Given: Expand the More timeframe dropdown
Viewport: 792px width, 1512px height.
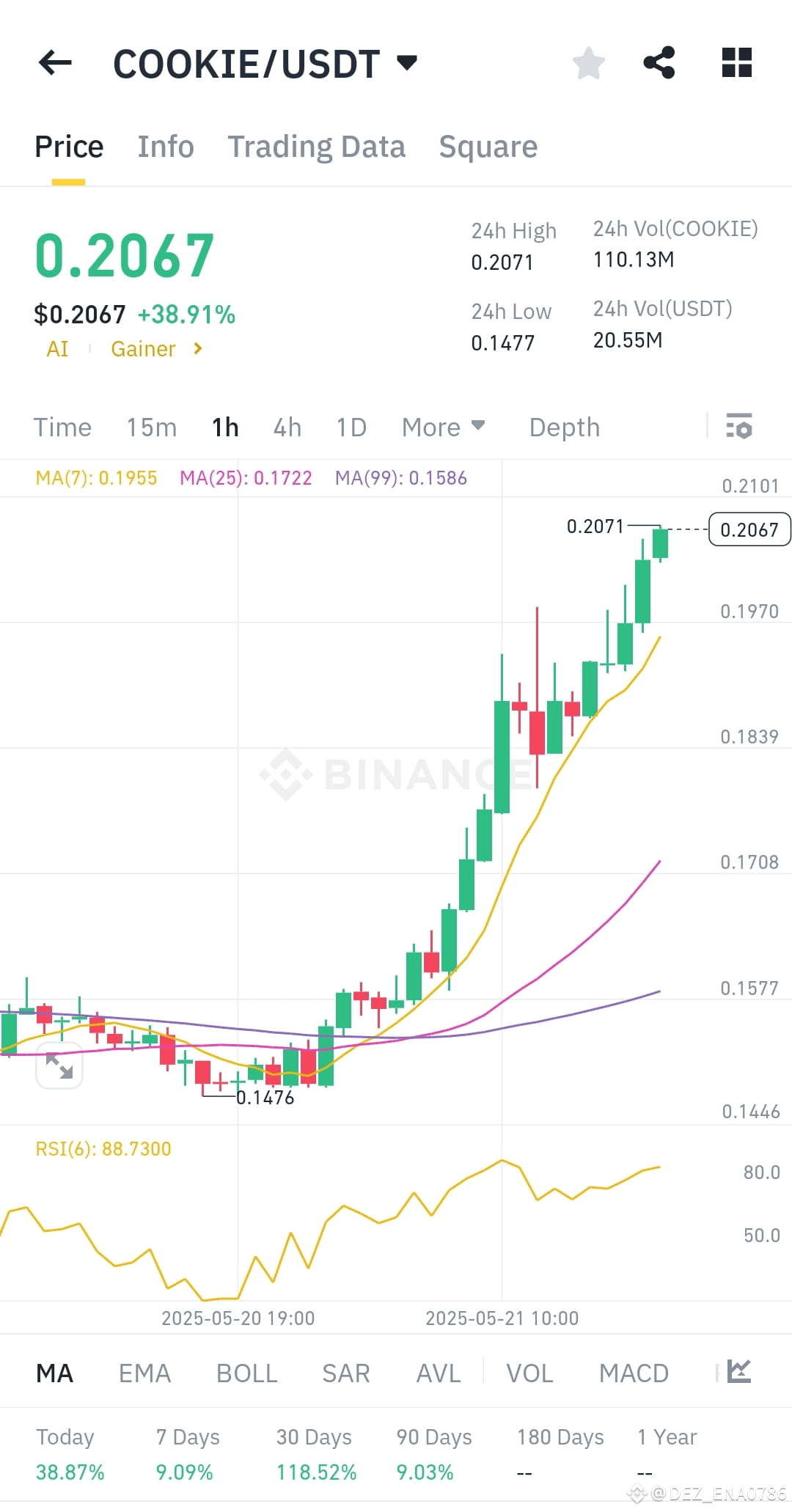Looking at the screenshot, I should click(443, 427).
